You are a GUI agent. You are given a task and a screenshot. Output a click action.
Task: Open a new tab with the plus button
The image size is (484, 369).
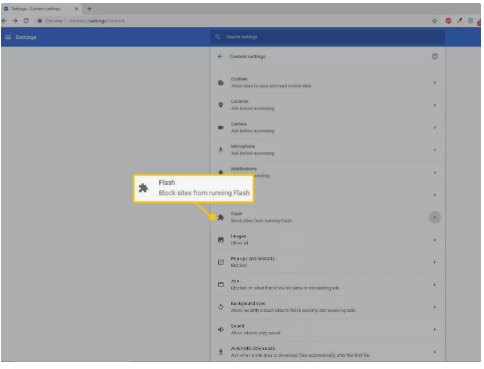(x=89, y=9)
